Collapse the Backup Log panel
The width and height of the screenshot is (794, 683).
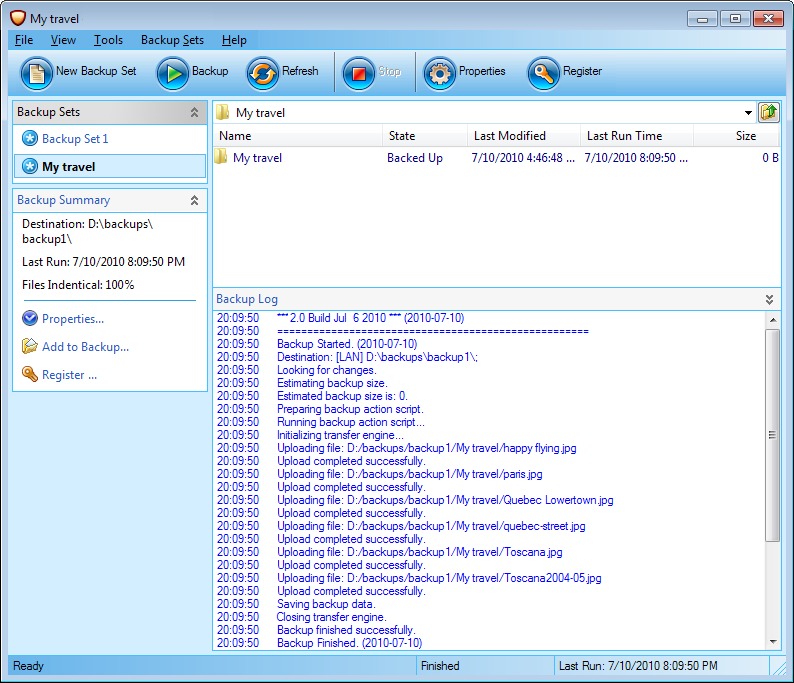pyautogui.click(x=769, y=299)
